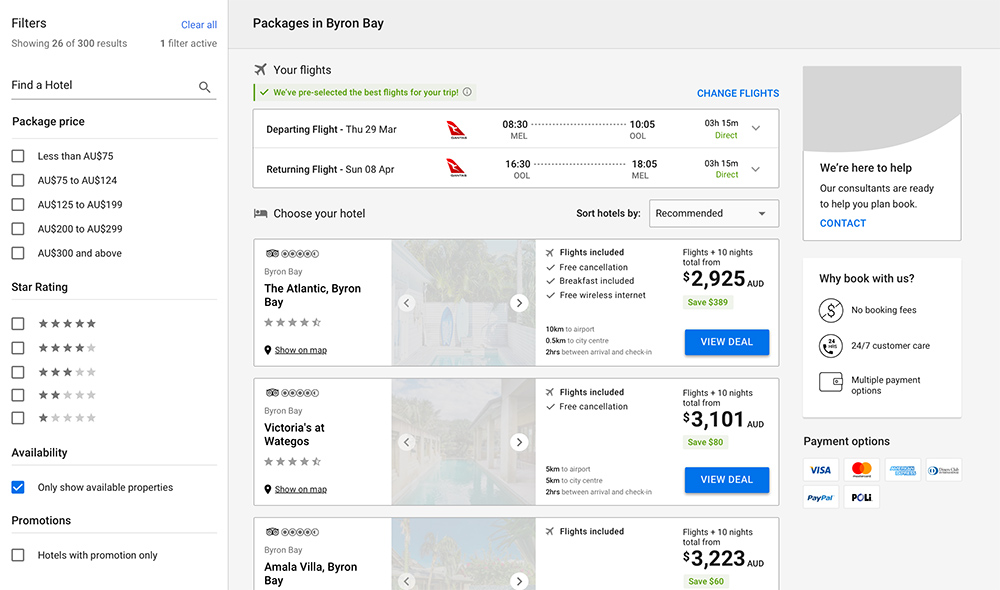This screenshot has width=1000, height=590.
Task: Select the PayPal payment option icon
Action: coord(820,498)
